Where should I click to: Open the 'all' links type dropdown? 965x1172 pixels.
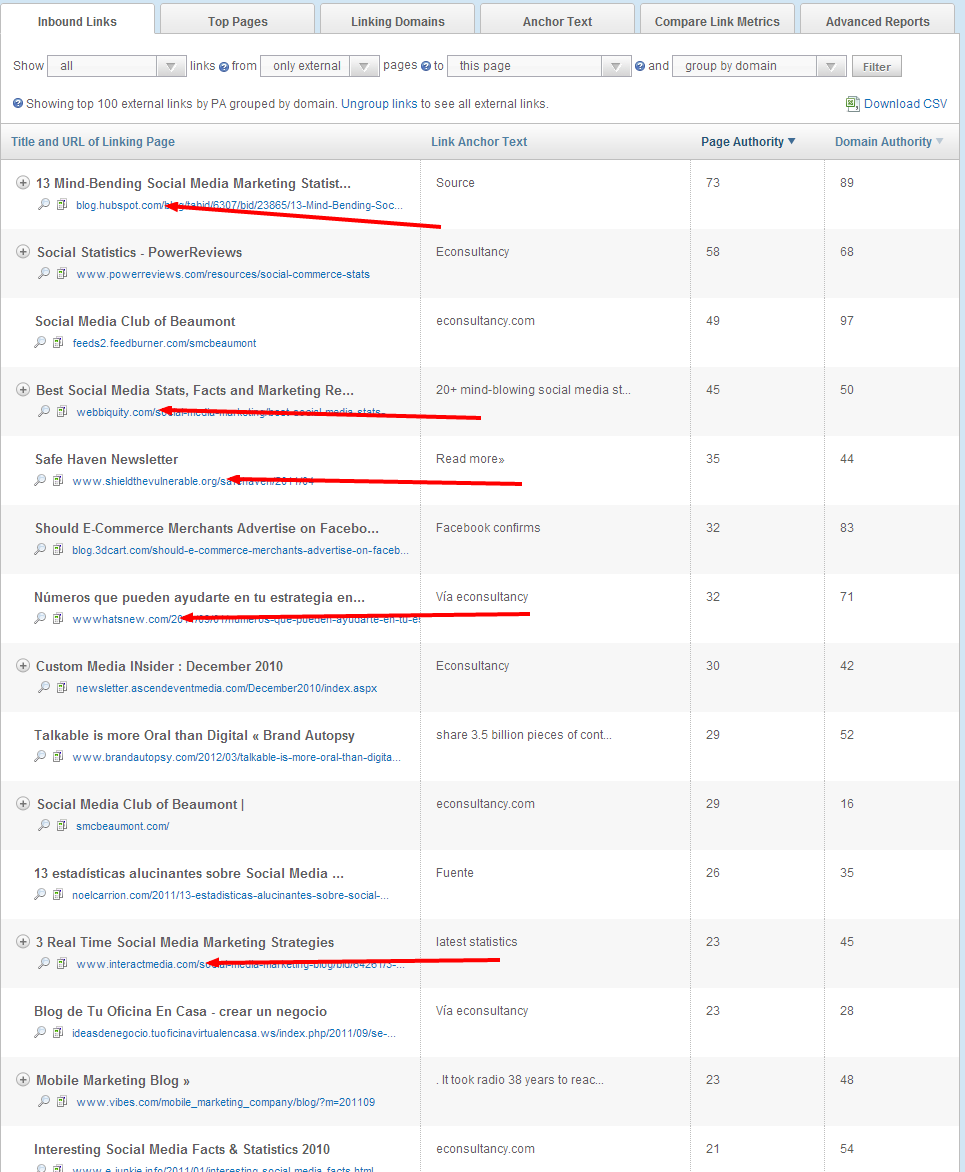click(x=116, y=66)
